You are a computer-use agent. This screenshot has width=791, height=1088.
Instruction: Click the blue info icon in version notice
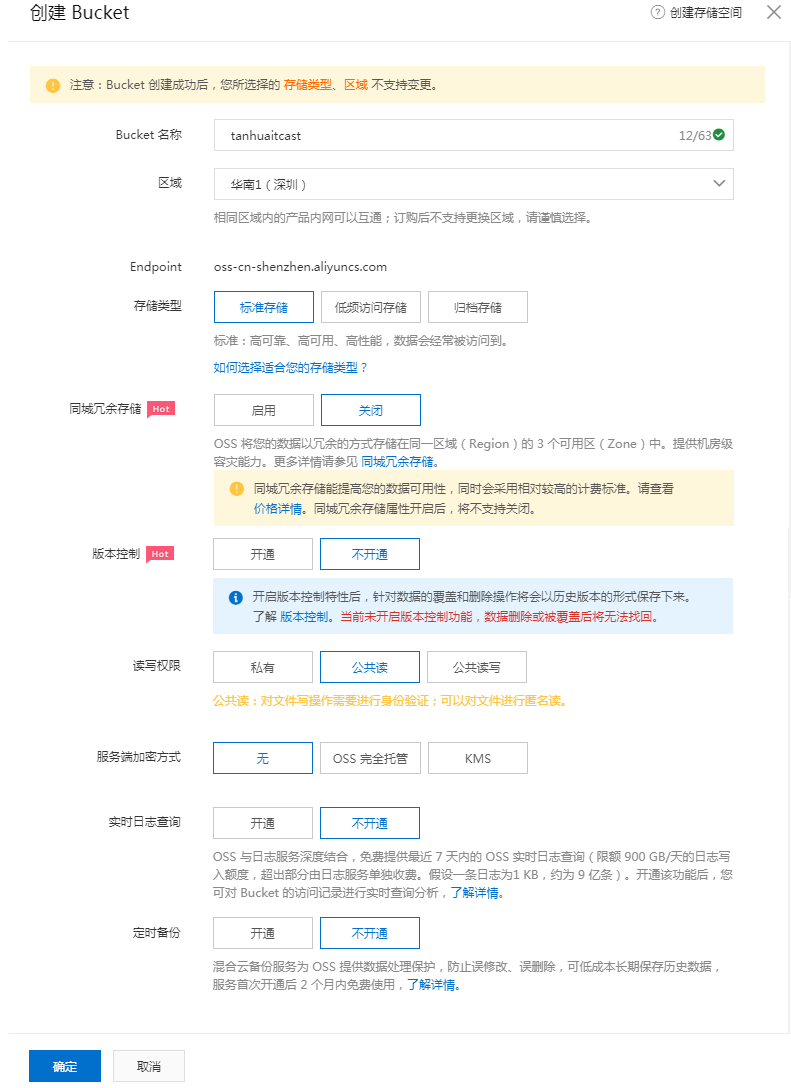click(236, 597)
